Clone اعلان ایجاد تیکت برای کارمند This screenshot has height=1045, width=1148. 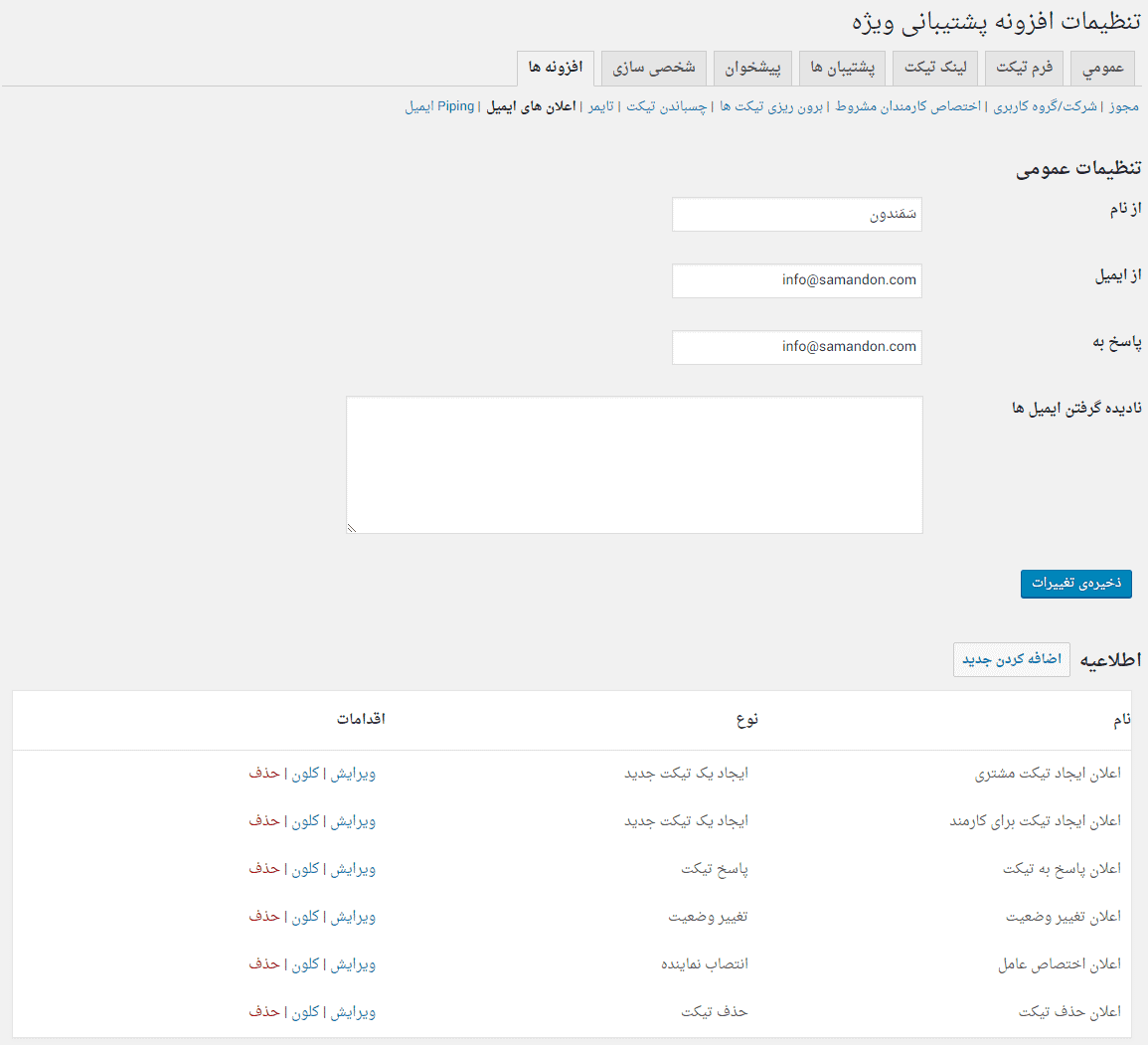305,821
